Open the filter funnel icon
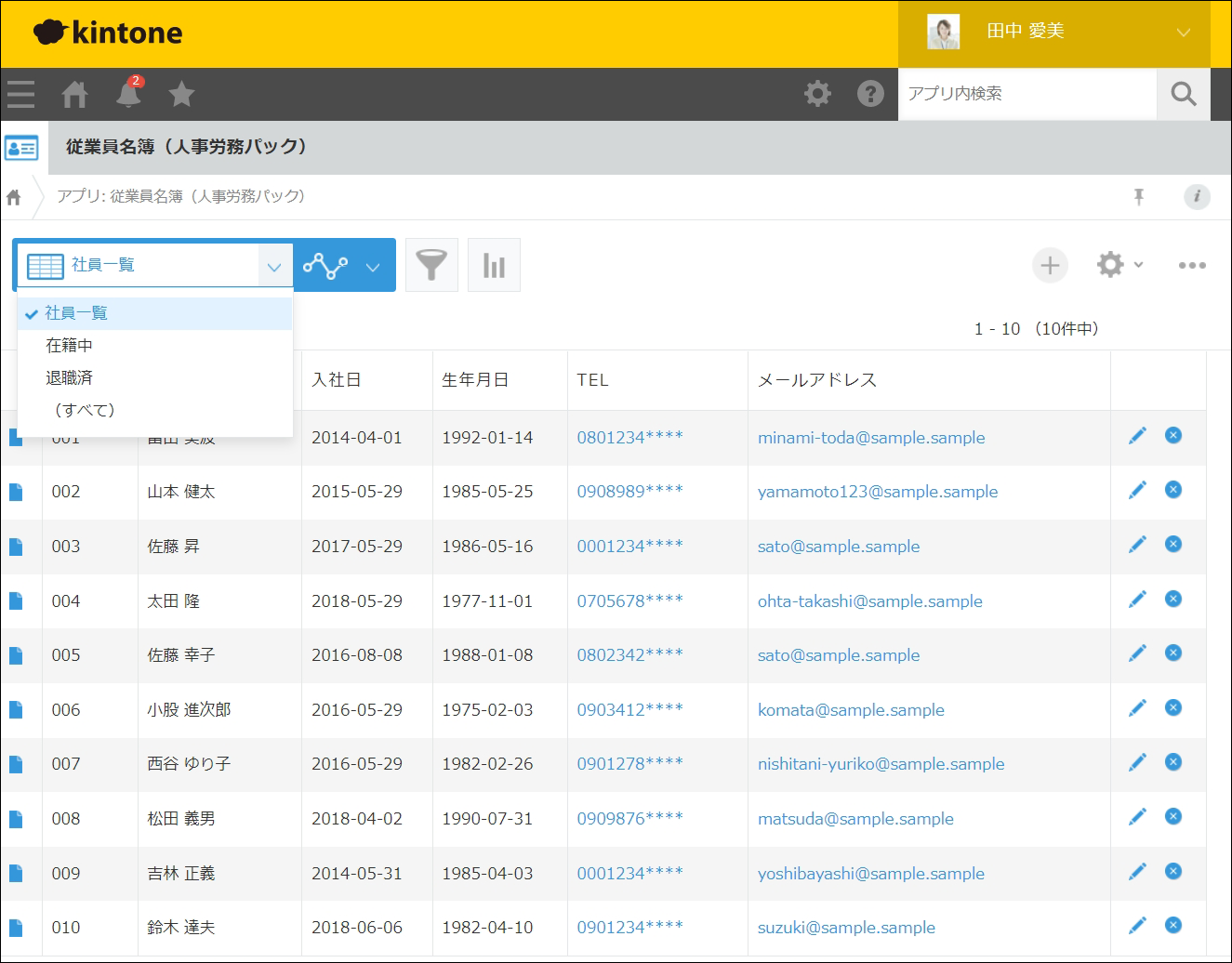 [431, 266]
